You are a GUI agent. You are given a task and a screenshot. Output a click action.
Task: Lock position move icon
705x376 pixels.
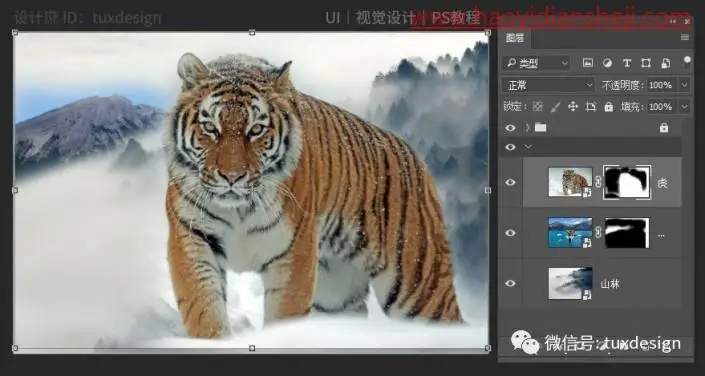[573, 107]
